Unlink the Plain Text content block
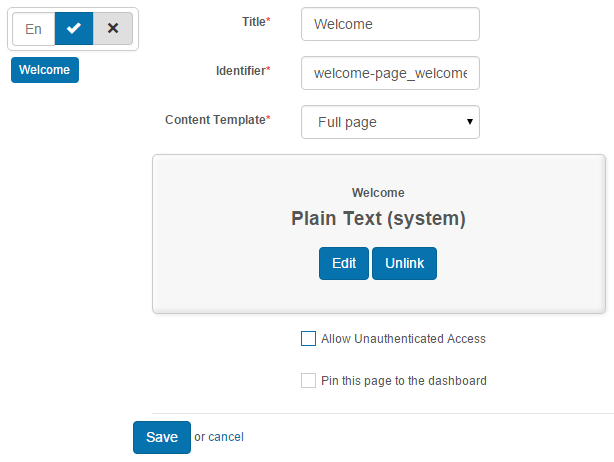This screenshot has width=614, height=462. pos(404,263)
